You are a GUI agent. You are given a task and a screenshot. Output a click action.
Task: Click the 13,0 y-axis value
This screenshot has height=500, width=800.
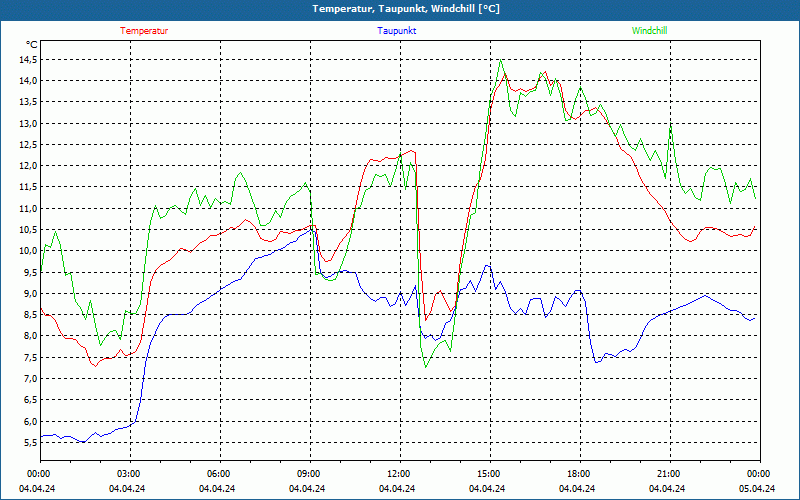click(29, 123)
